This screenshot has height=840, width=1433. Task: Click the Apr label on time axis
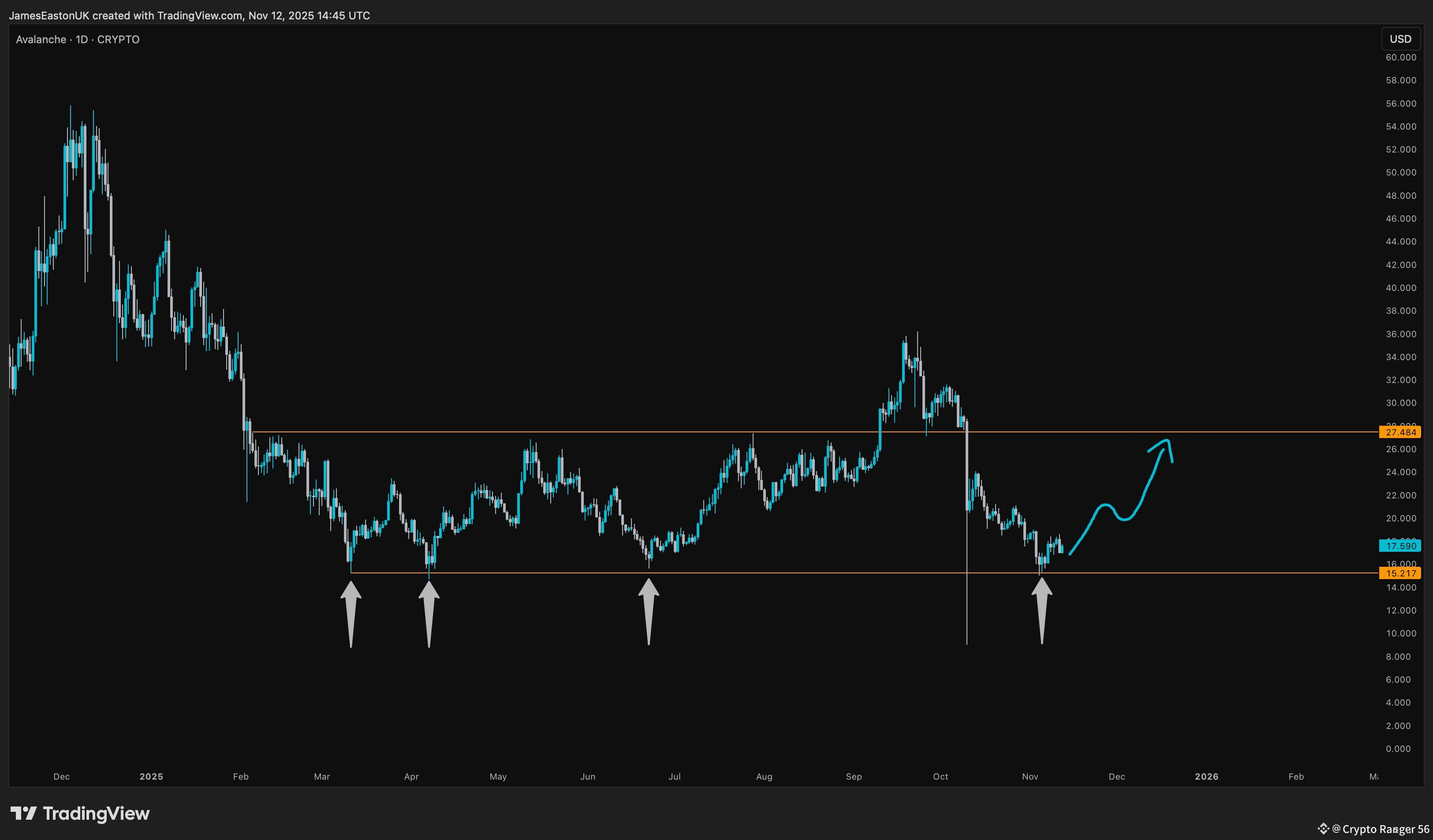point(411,777)
